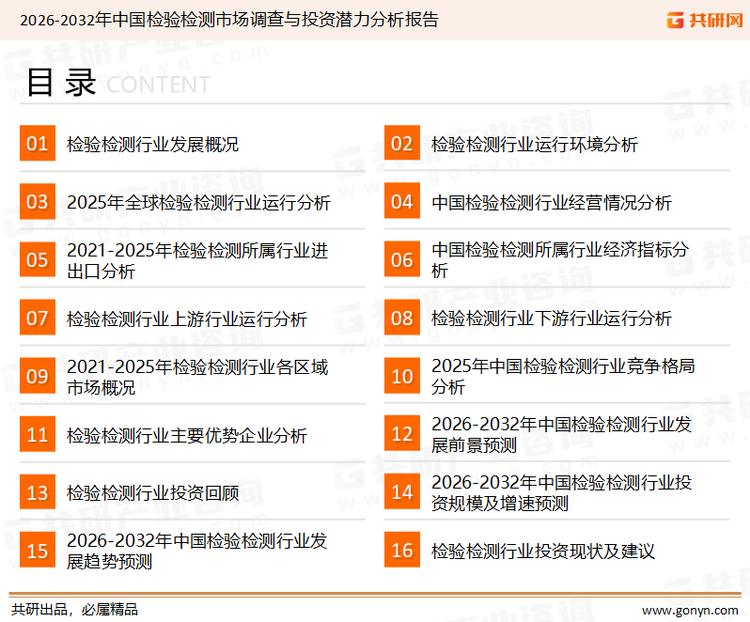
Task: Open 2025年全球检验检测行业运行分析 entry
Action: 198,203
